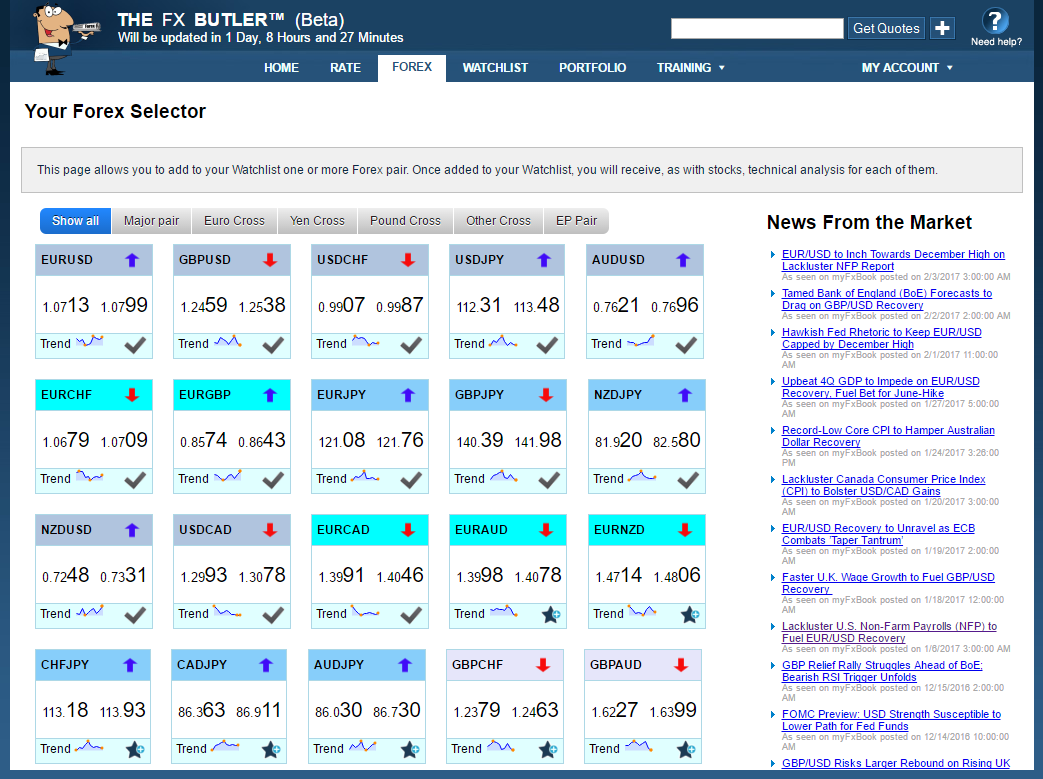
Task: Toggle GBPJPY watchlist checkmark
Action: [x=549, y=480]
